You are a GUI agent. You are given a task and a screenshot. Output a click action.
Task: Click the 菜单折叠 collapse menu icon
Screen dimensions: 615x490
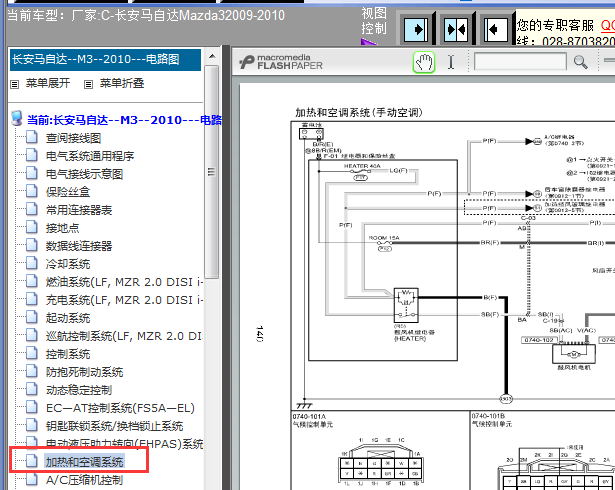89,84
